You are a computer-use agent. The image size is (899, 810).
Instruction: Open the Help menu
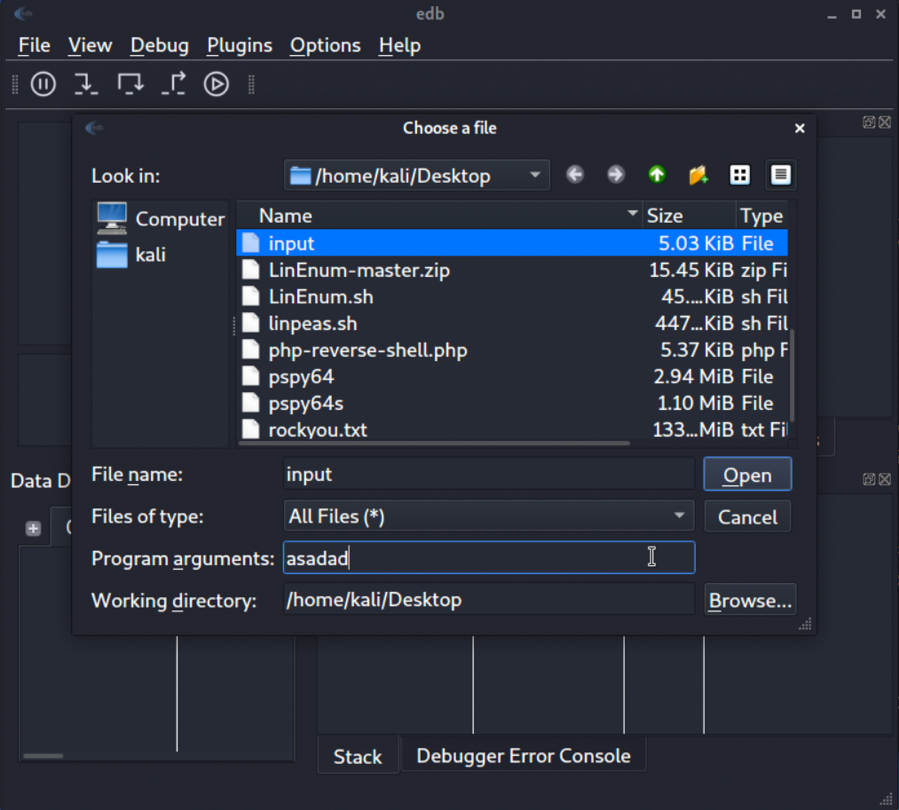400,45
